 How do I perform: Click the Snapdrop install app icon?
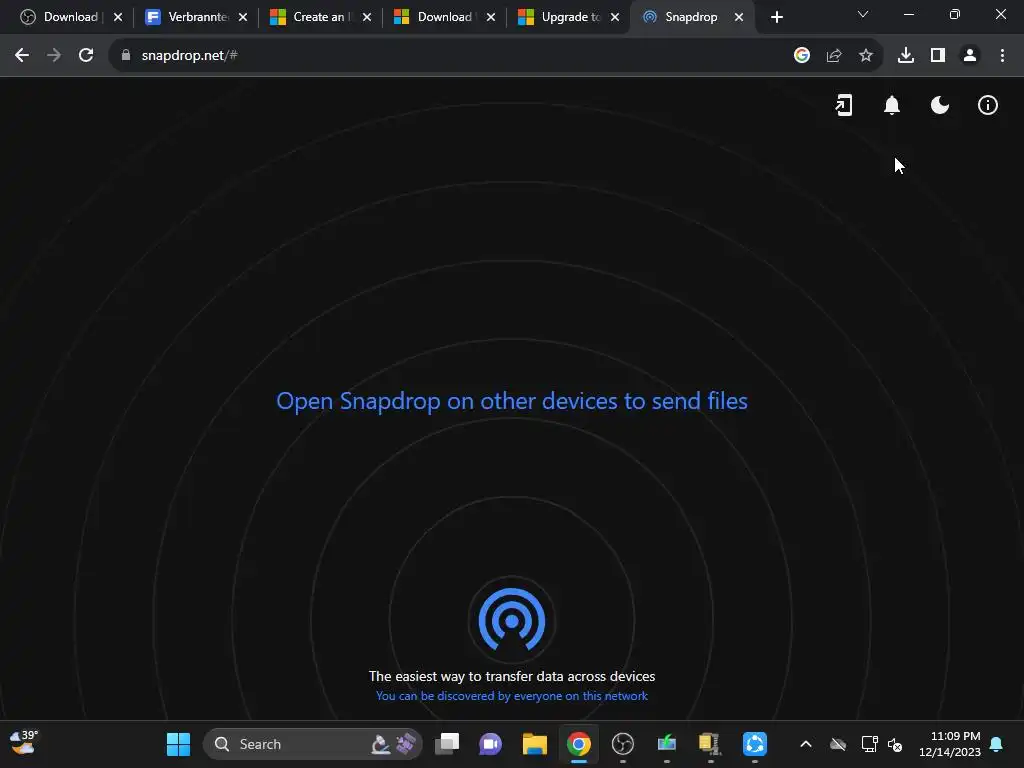[844, 105]
